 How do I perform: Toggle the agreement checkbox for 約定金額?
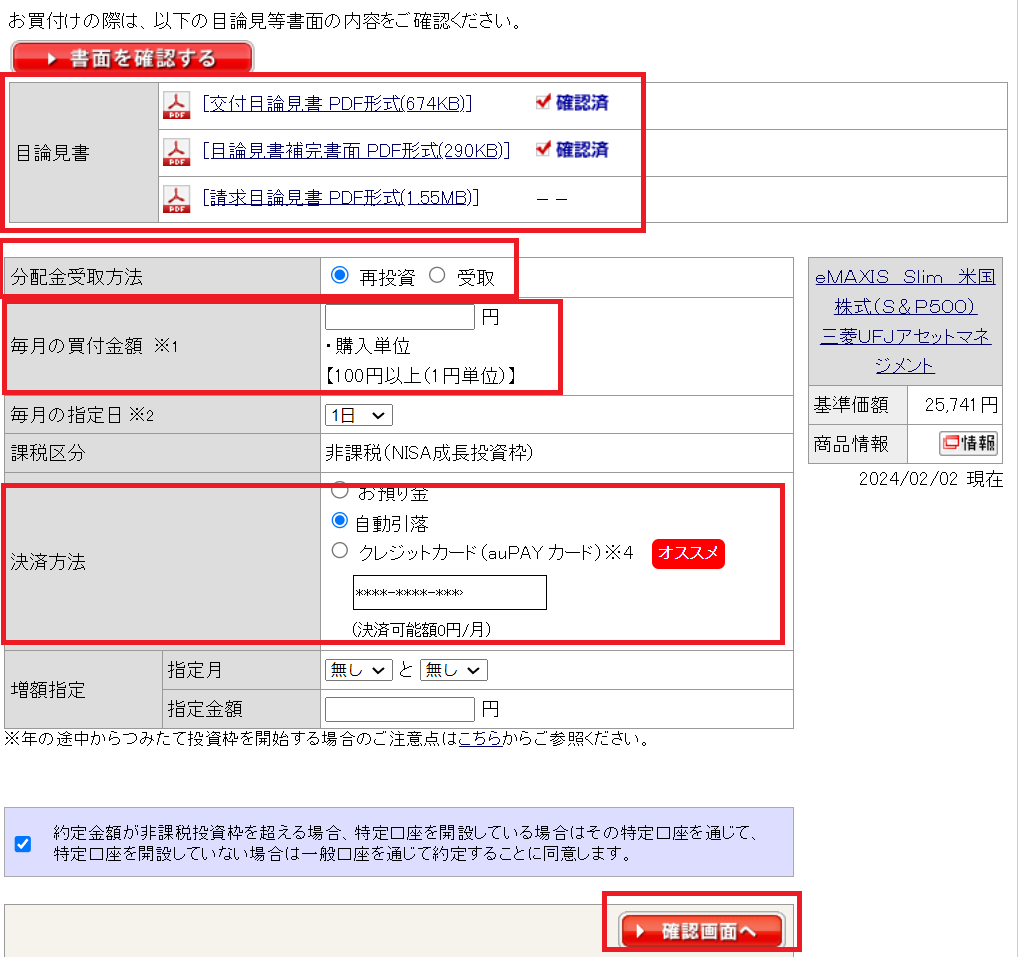pos(23,843)
